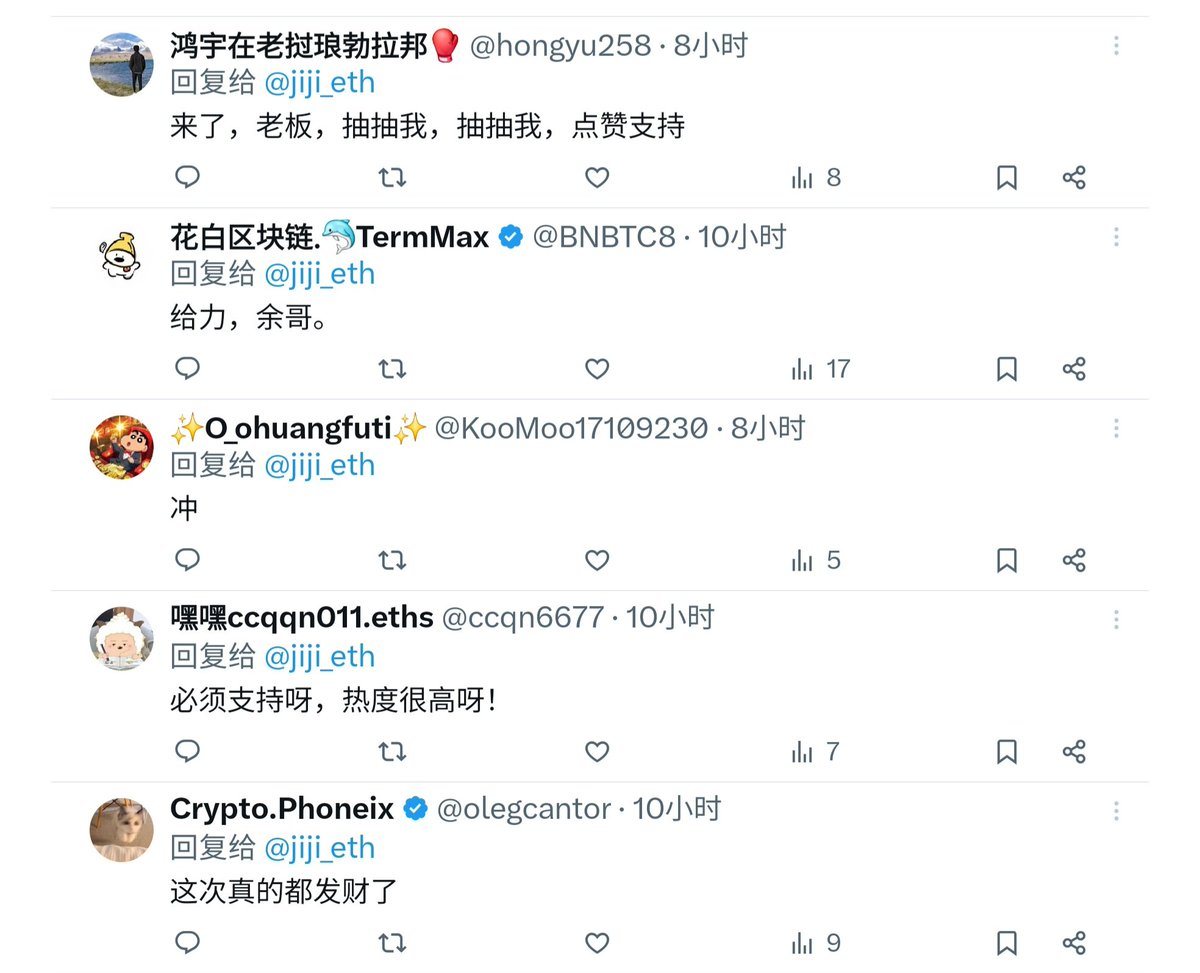The image size is (1200, 973).
Task: Reply to O_ohuangfuti's comment
Action: click(187, 560)
